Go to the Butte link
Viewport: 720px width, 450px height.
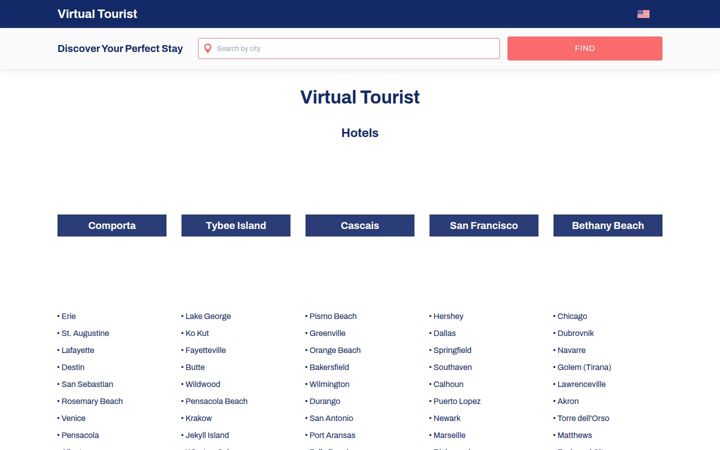coord(195,367)
